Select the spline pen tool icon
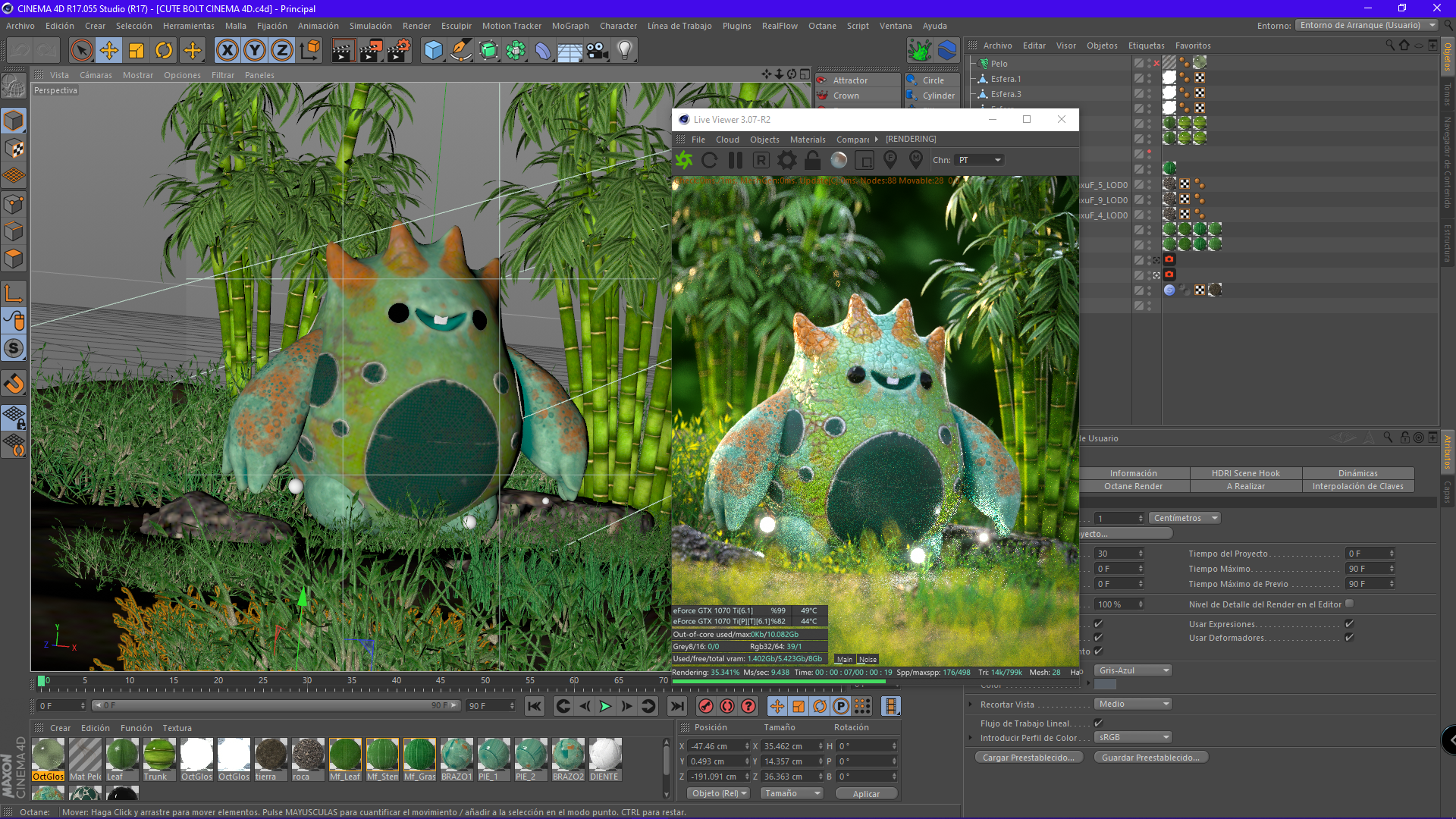The height and width of the screenshot is (819, 1456). tap(461, 51)
